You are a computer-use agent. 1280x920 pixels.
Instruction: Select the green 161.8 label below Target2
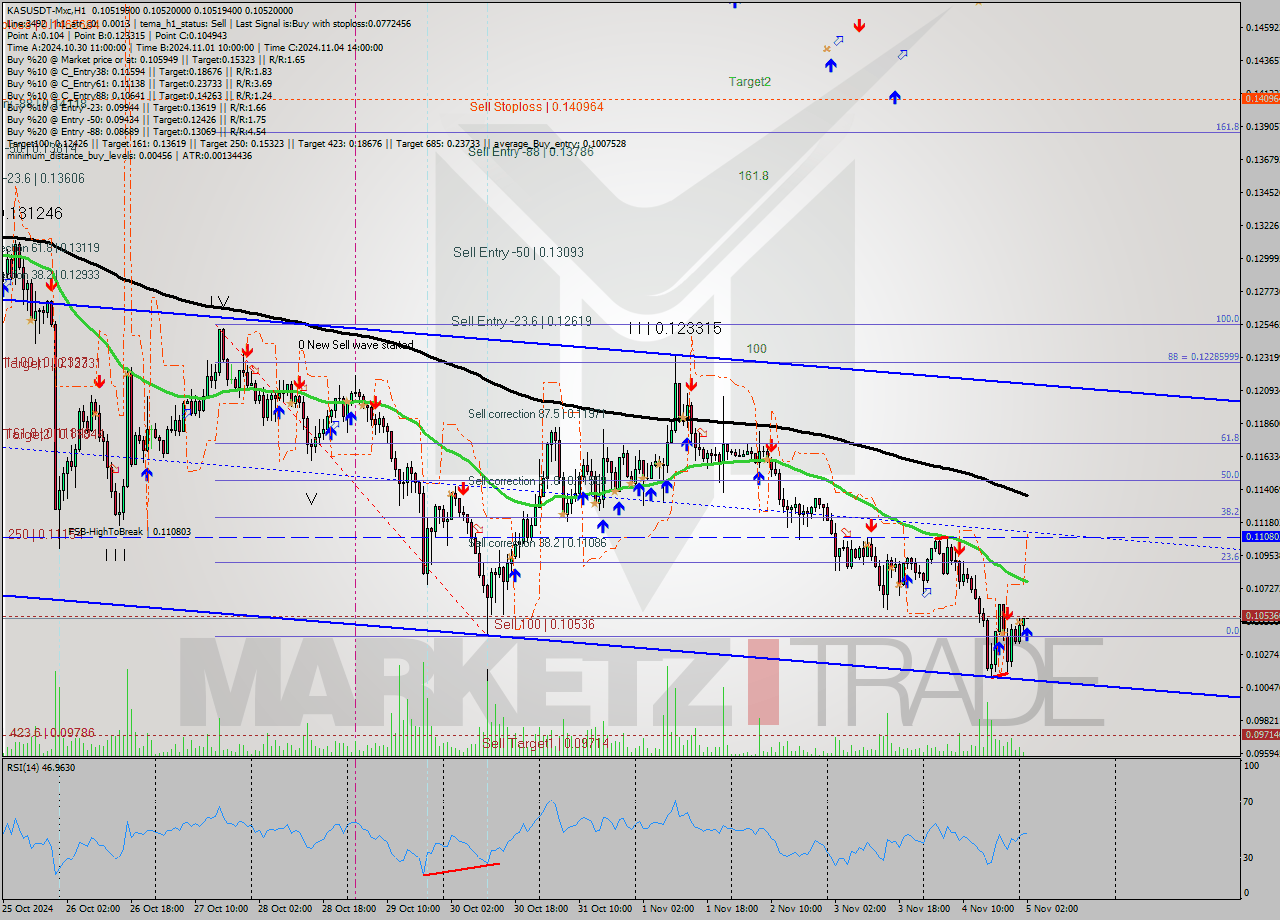754,176
